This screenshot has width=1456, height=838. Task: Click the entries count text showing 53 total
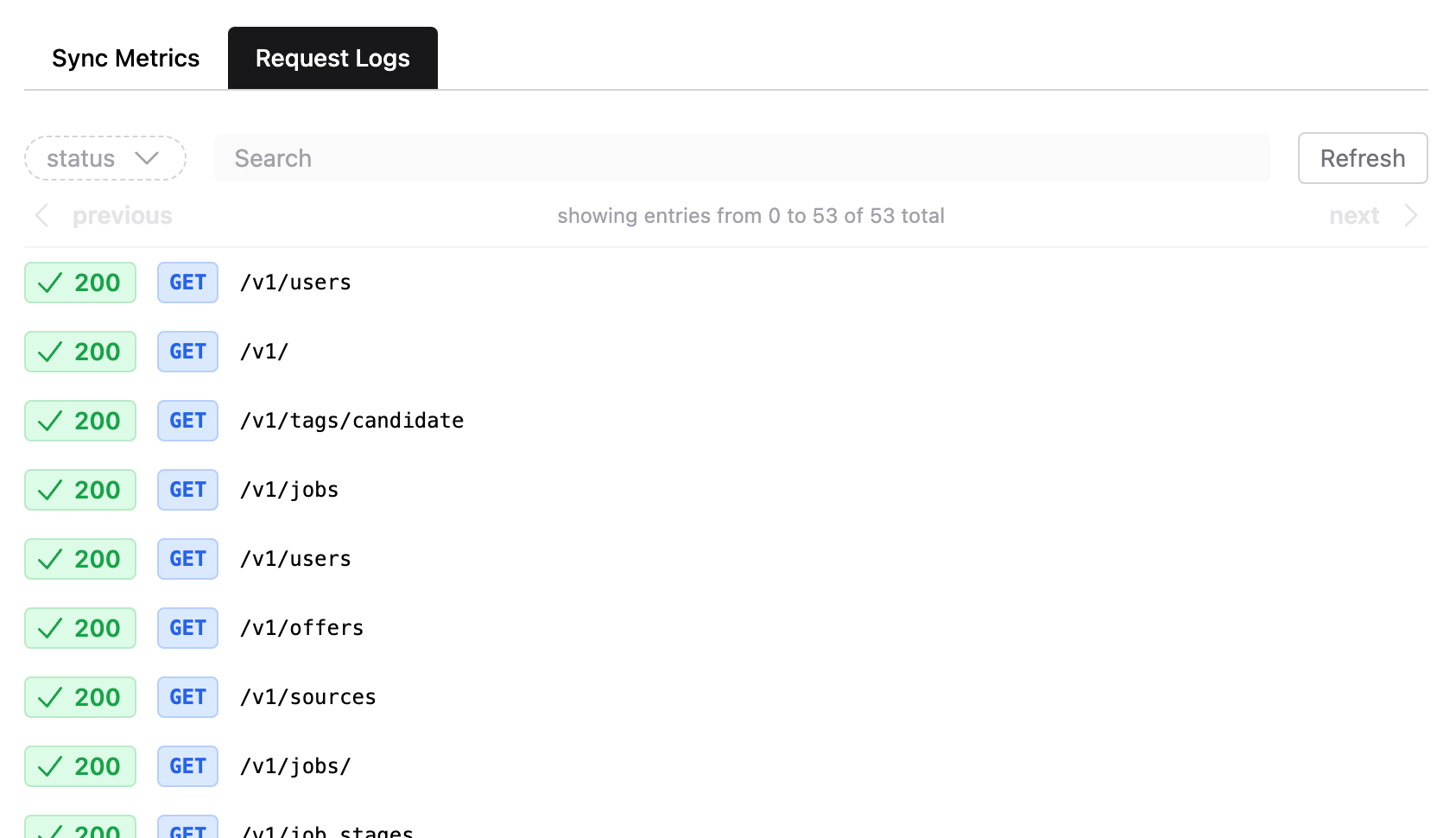[x=750, y=216]
